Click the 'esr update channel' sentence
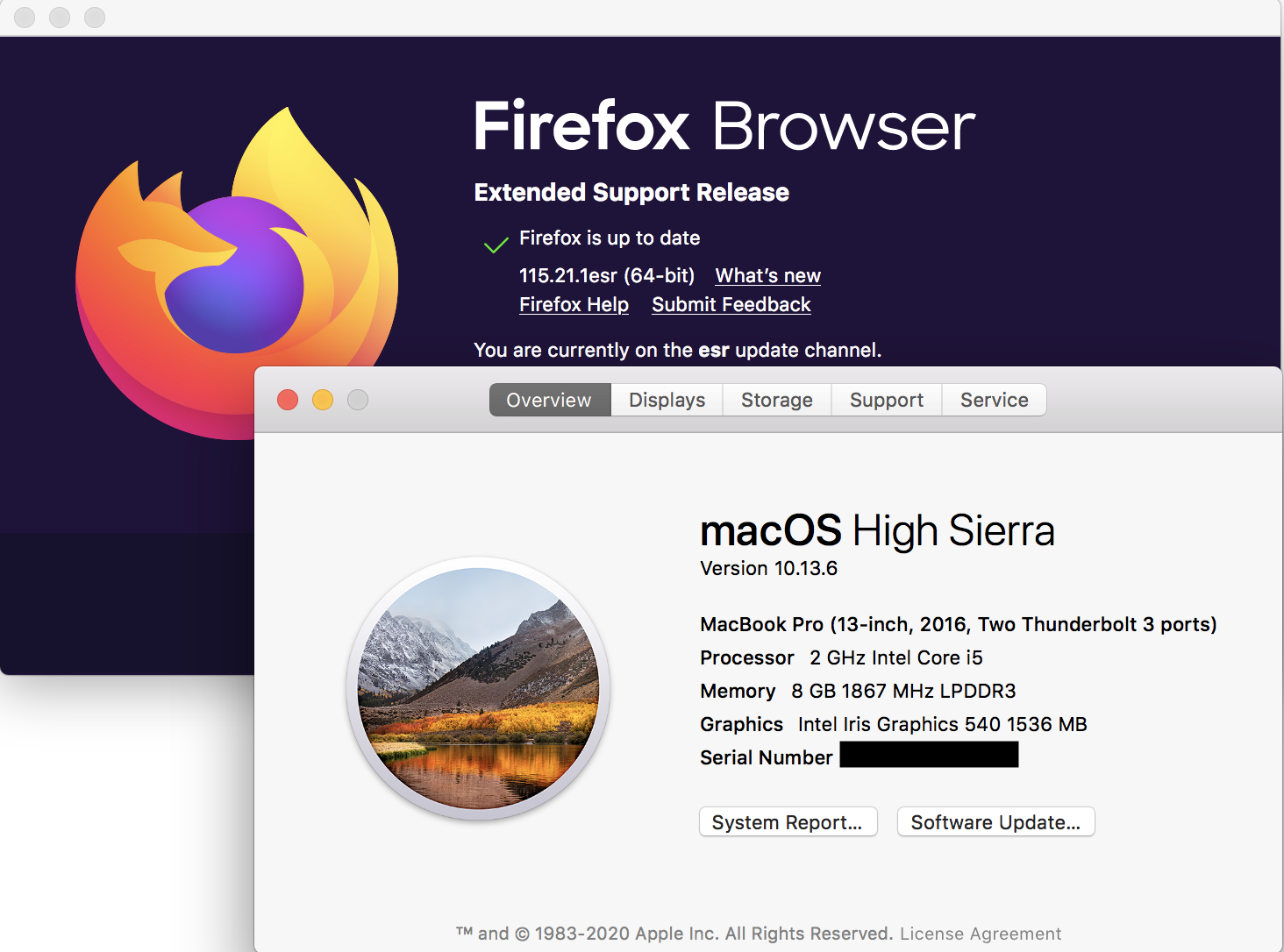 tap(677, 350)
